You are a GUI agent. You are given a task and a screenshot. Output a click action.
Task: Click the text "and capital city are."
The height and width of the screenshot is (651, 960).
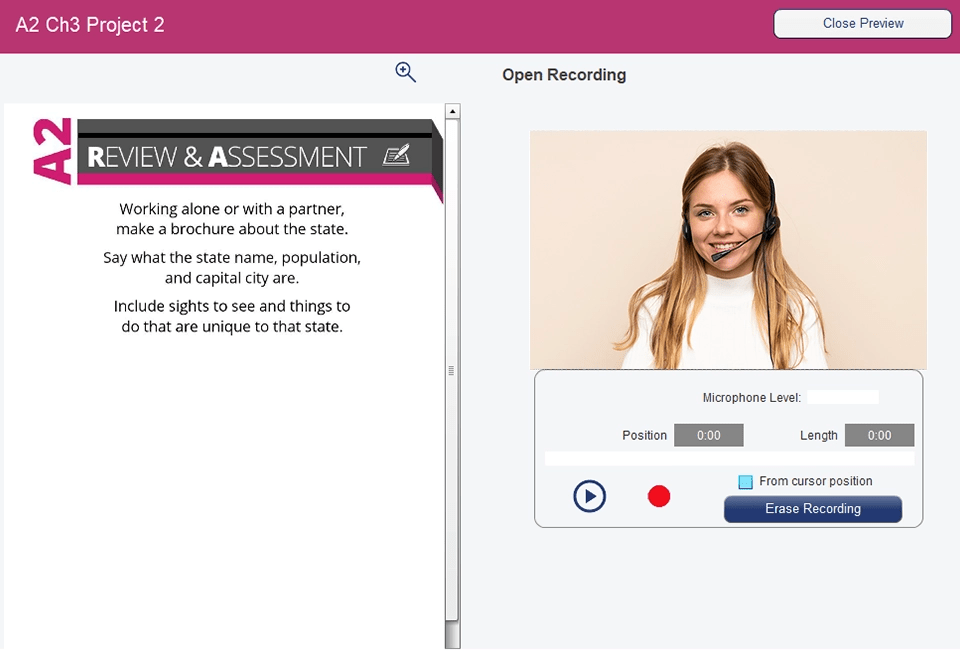tap(232, 278)
